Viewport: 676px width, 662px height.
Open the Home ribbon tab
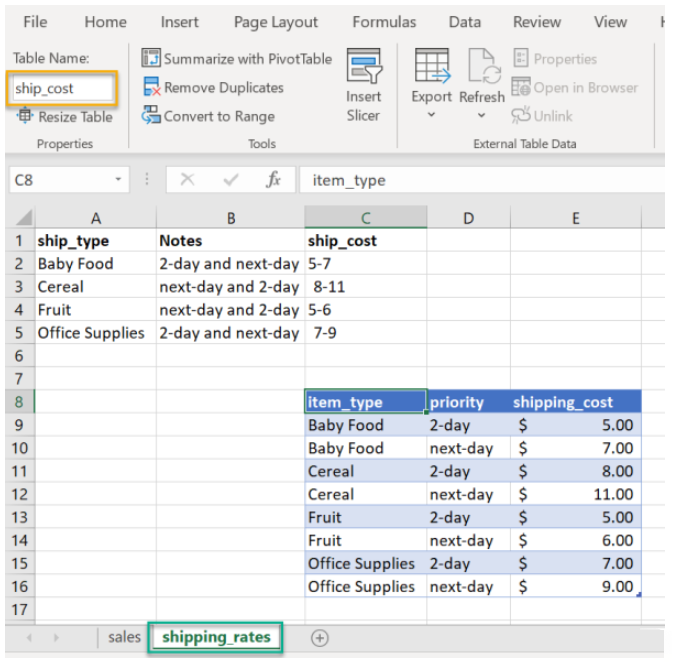[x=106, y=22]
